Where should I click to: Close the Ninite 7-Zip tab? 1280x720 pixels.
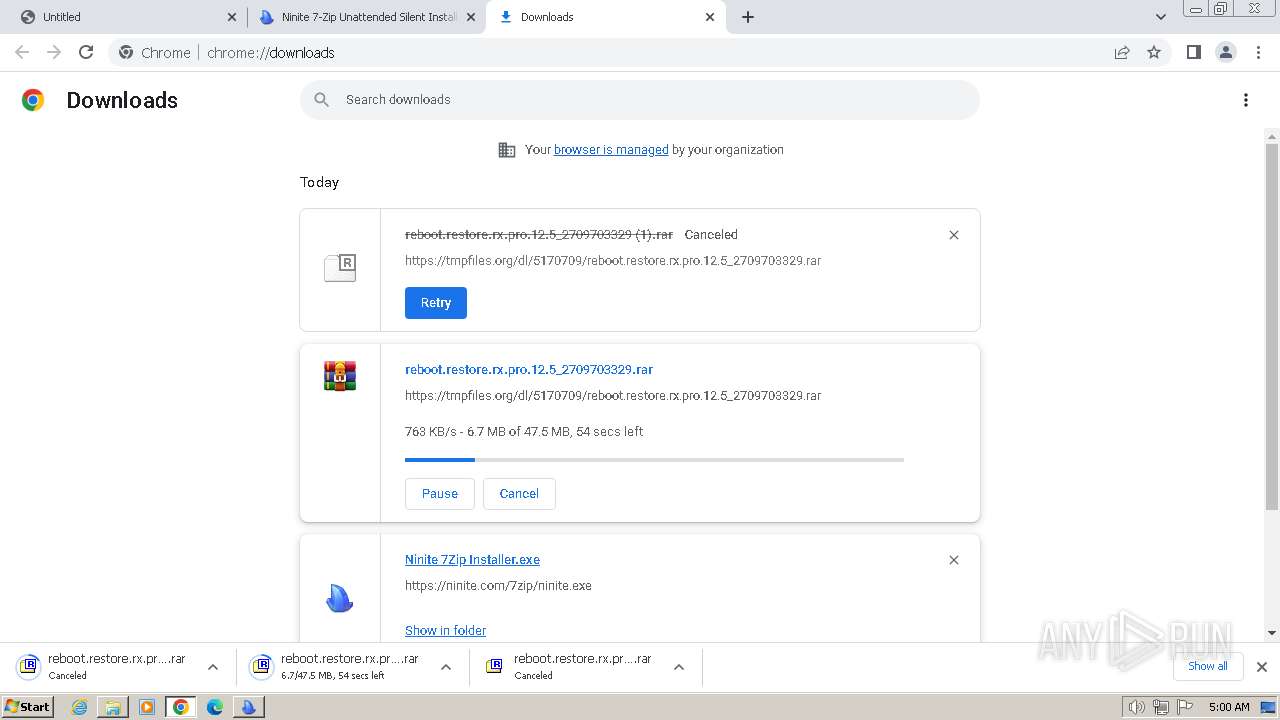tap(471, 17)
